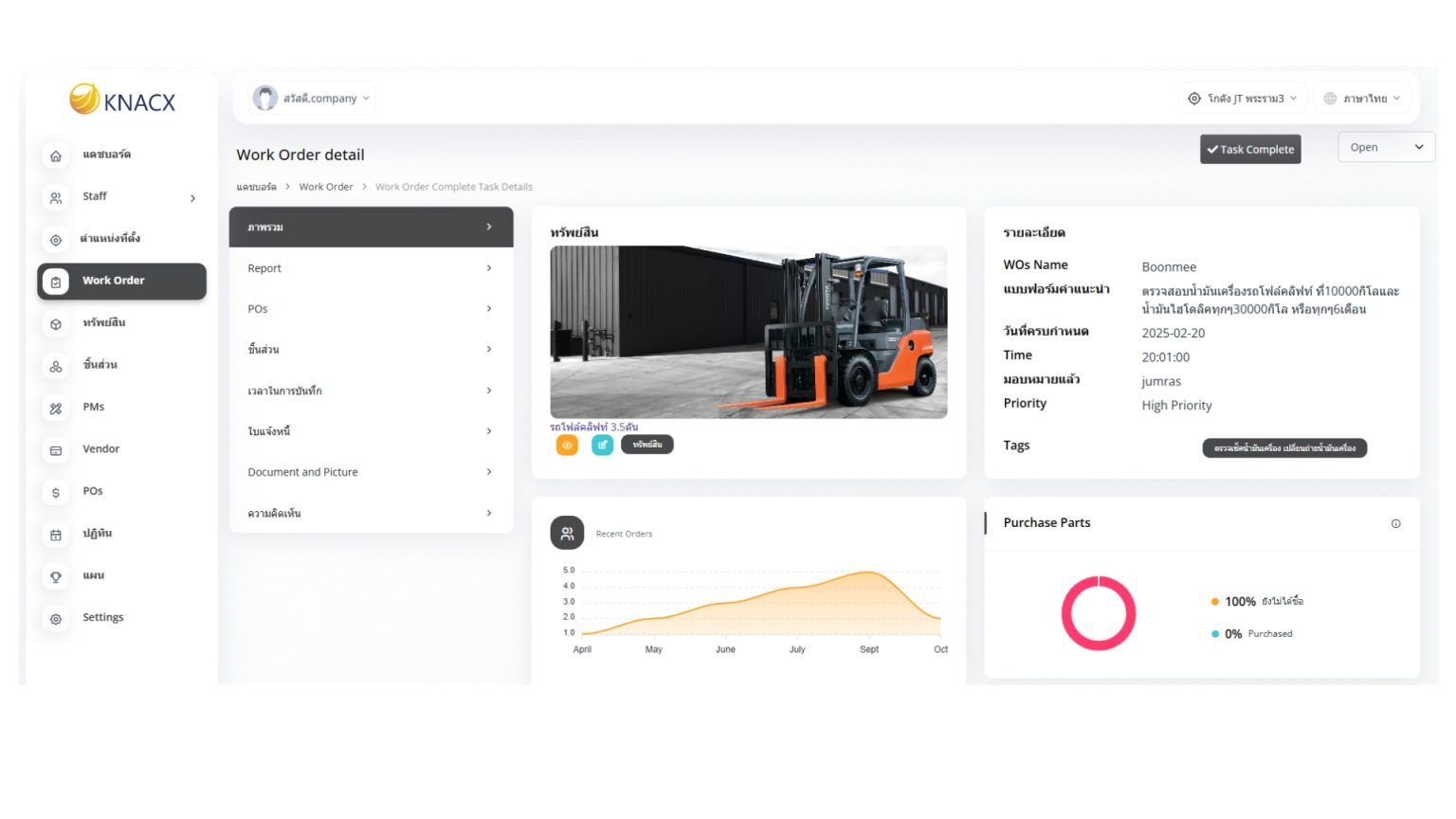Click the Recent Orders panel icon
This screenshot has width=1456, height=819.
[567, 533]
